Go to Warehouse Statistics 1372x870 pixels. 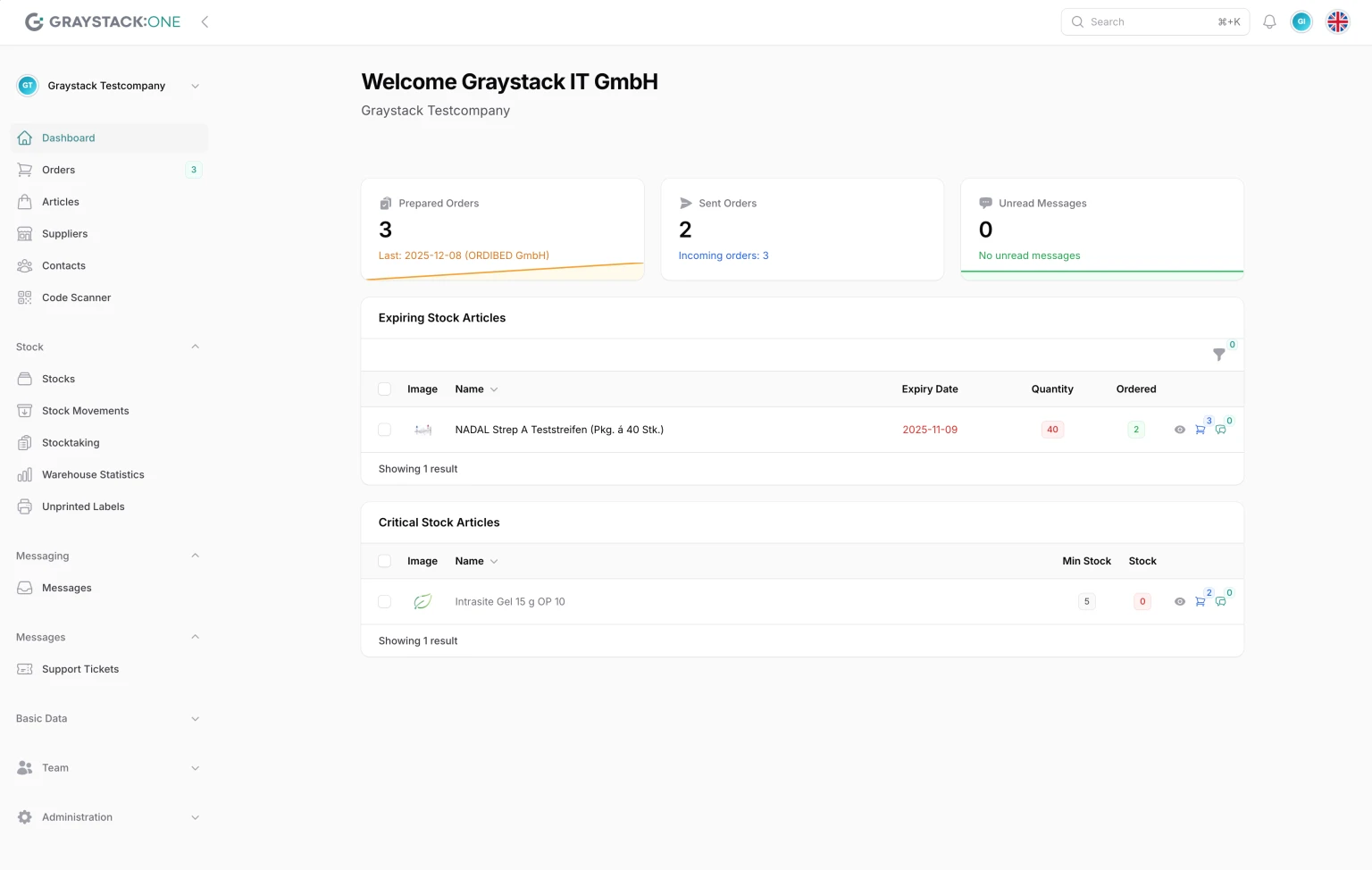tap(93, 475)
